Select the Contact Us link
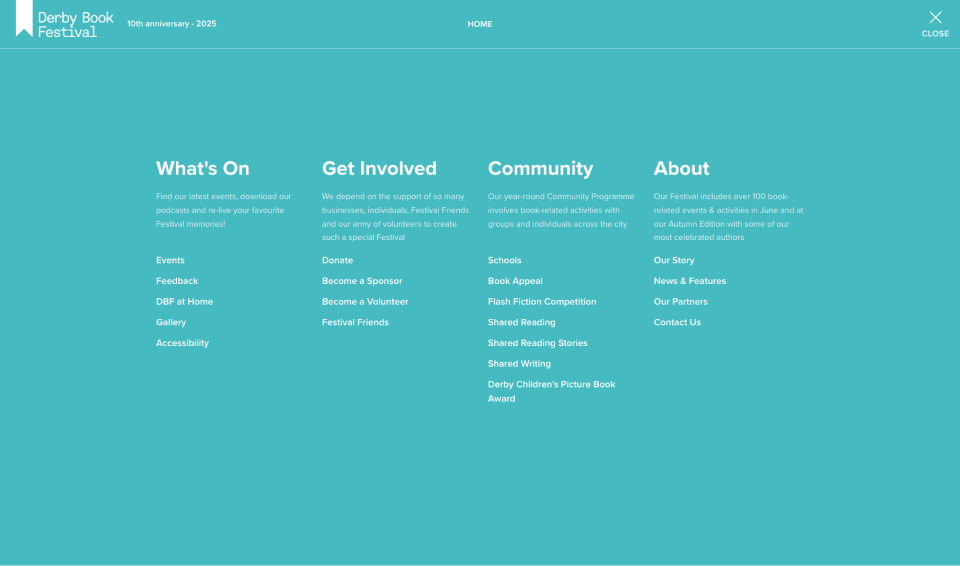Viewport: 960px width, 566px height. [x=677, y=322]
